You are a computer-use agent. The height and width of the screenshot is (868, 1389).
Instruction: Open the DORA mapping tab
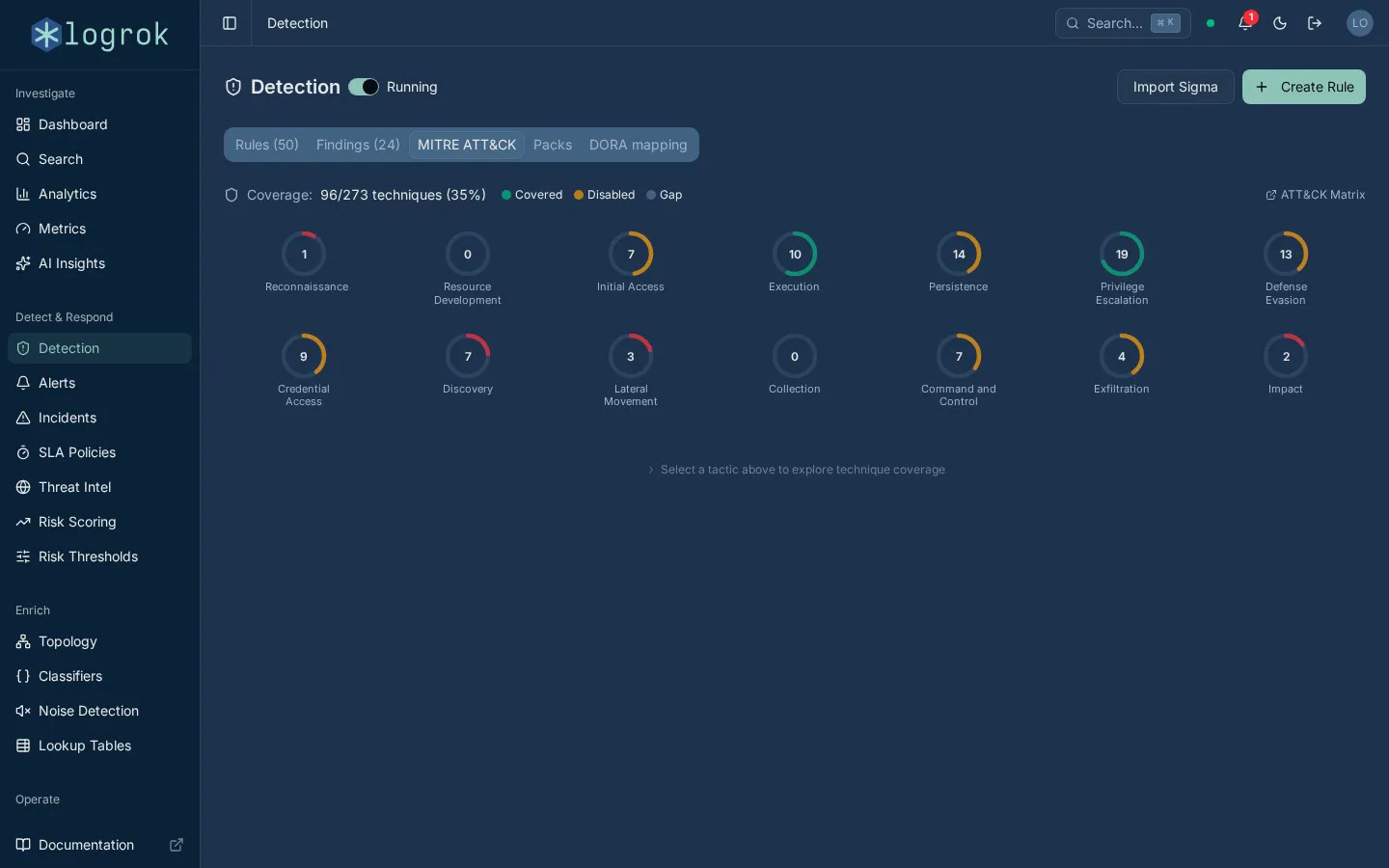tap(639, 145)
